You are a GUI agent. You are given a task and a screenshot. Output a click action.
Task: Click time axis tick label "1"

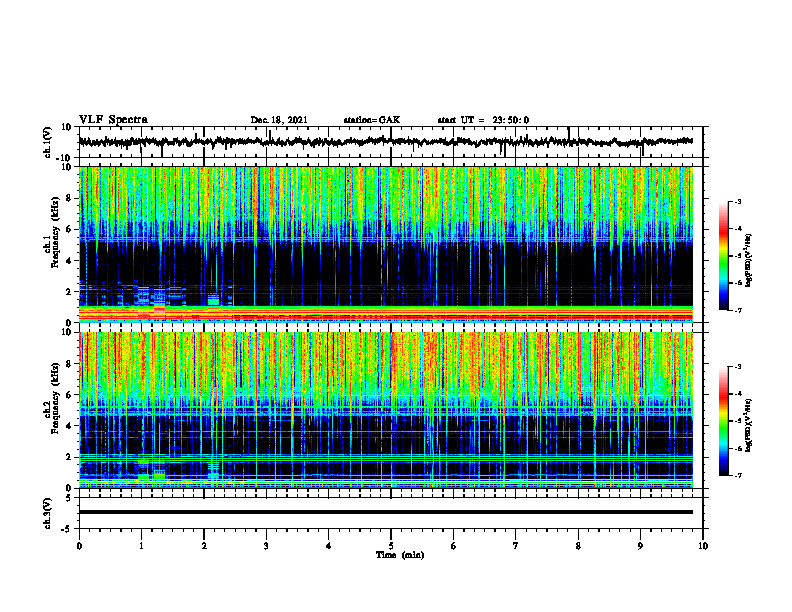(141, 546)
